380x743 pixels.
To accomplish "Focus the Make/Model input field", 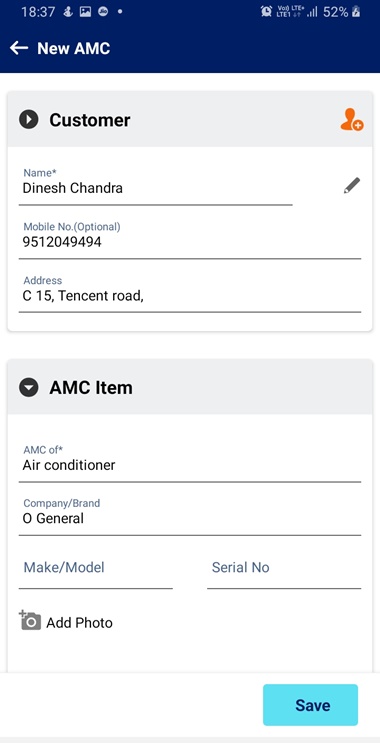I will (96, 571).
